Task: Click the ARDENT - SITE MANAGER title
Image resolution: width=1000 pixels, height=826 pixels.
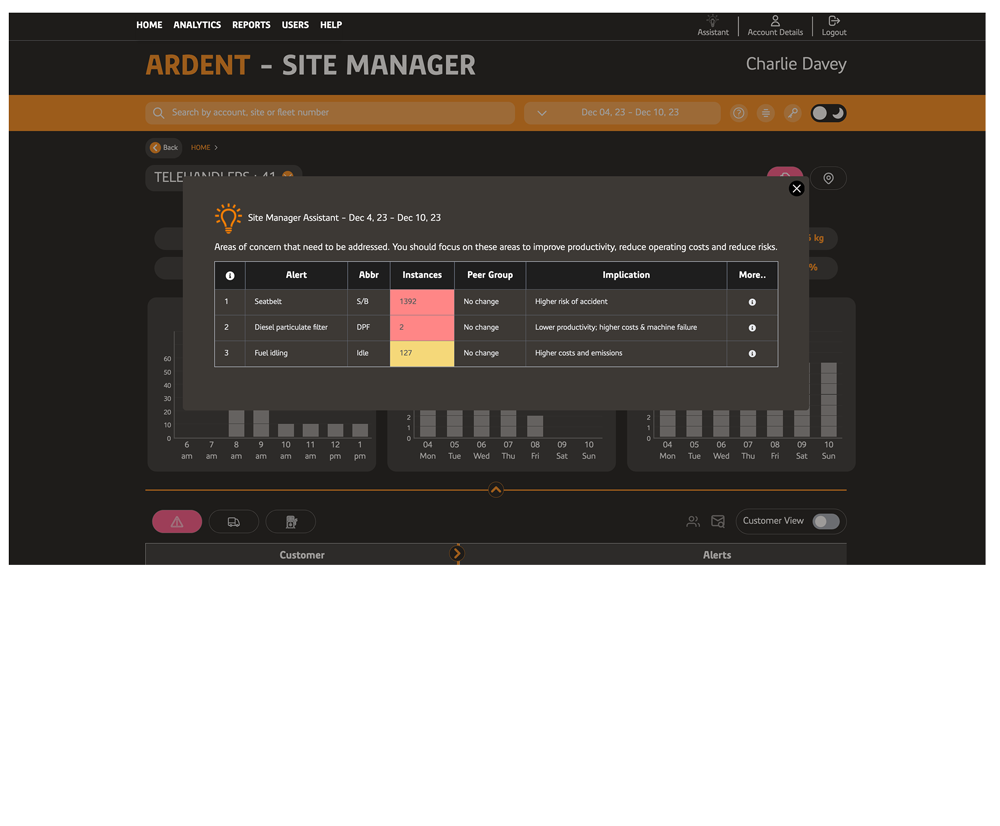Action: [x=311, y=65]
